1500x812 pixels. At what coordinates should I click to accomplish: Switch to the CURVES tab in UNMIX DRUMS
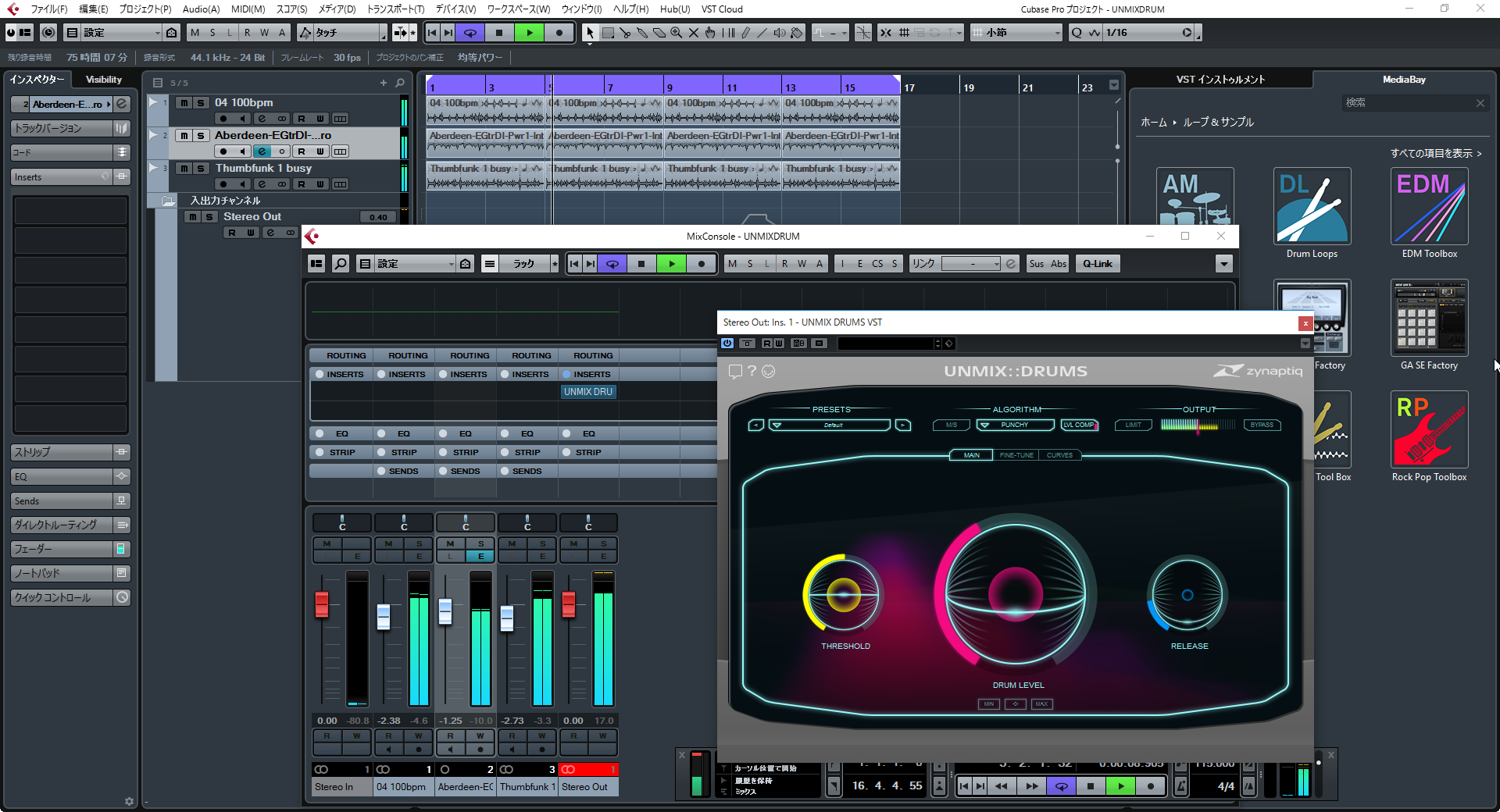pyautogui.click(x=1059, y=455)
